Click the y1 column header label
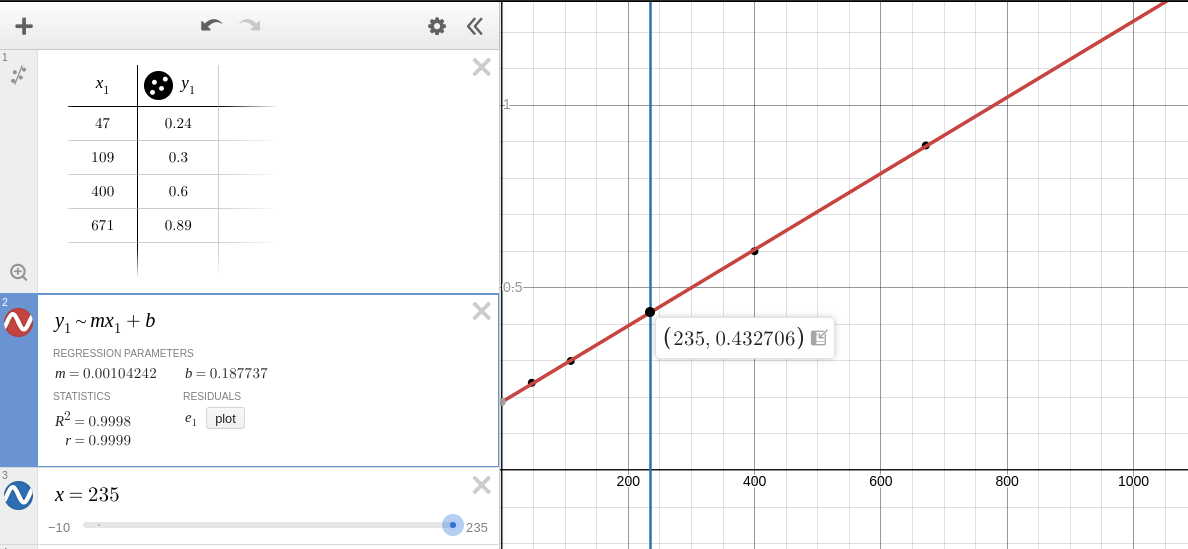The height and width of the screenshot is (549, 1188). click(188, 86)
